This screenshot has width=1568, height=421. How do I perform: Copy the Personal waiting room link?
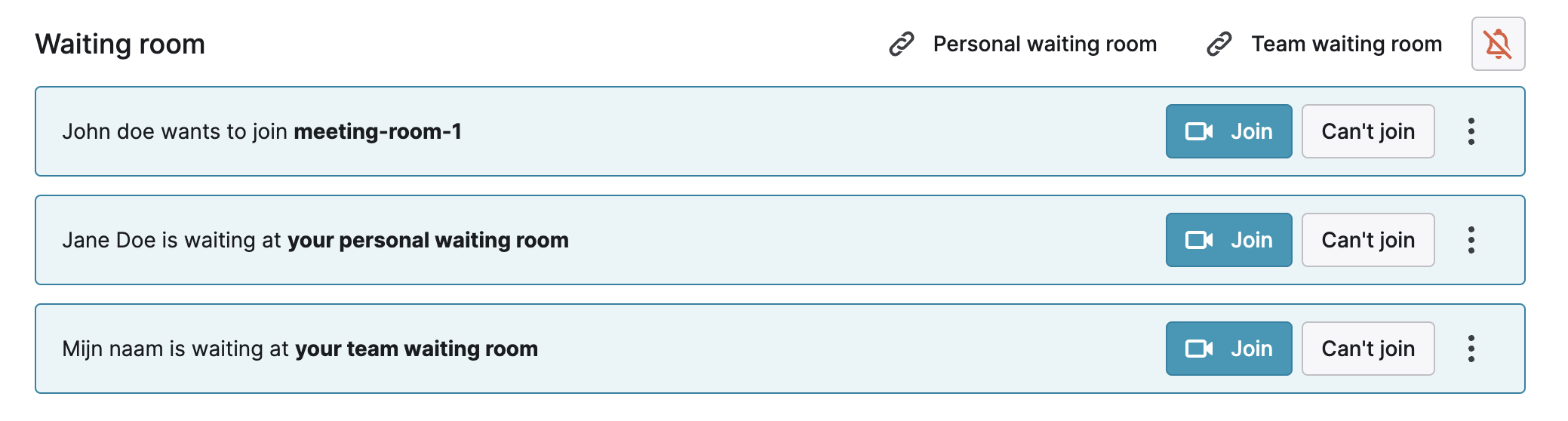tap(1023, 45)
